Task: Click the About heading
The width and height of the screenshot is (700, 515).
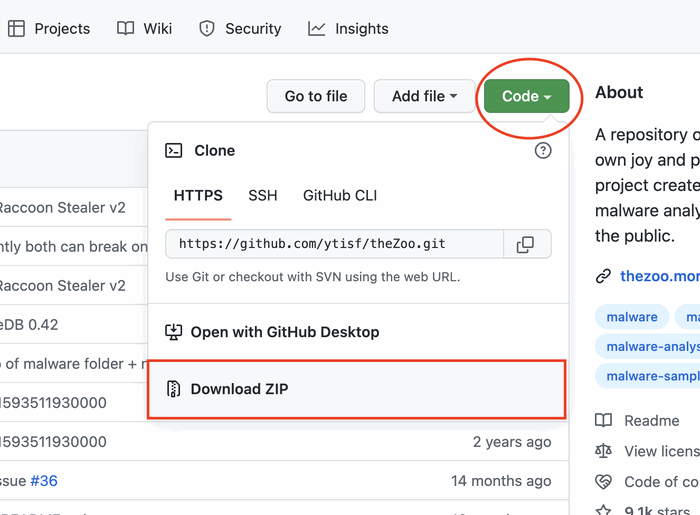Action: click(x=619, y=92)
